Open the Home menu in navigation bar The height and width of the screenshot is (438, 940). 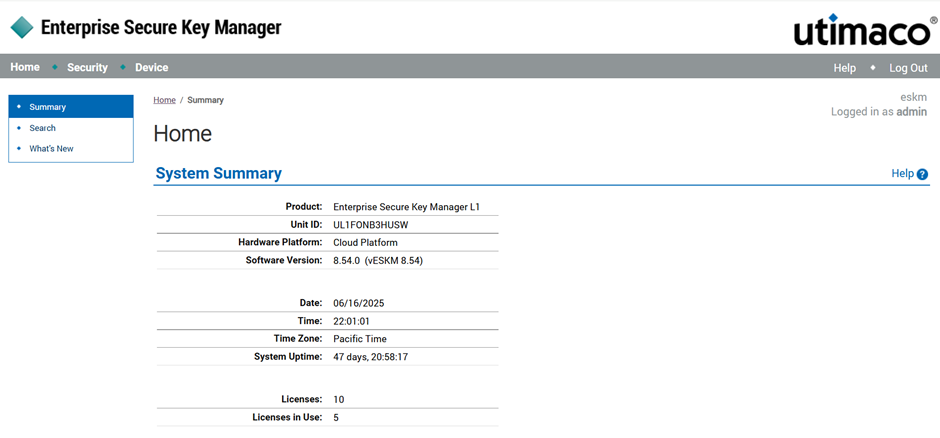pyautogui.click(x=25, y=67)
